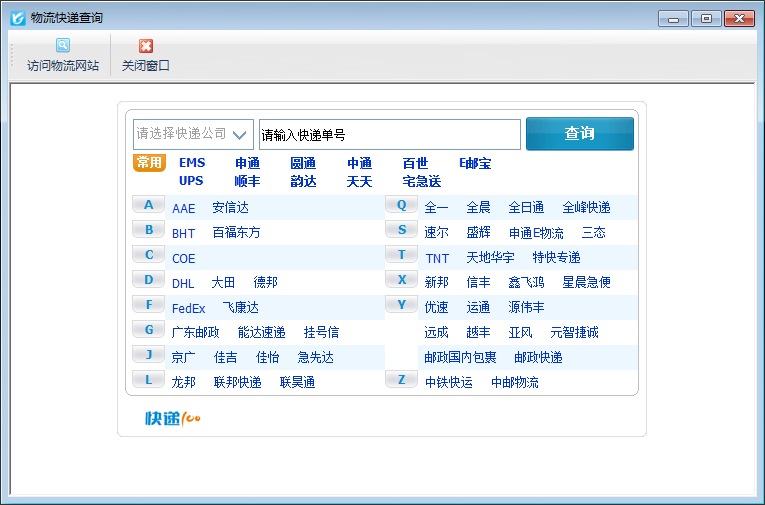Choose 宅急送 courier link

pos(421,181)
